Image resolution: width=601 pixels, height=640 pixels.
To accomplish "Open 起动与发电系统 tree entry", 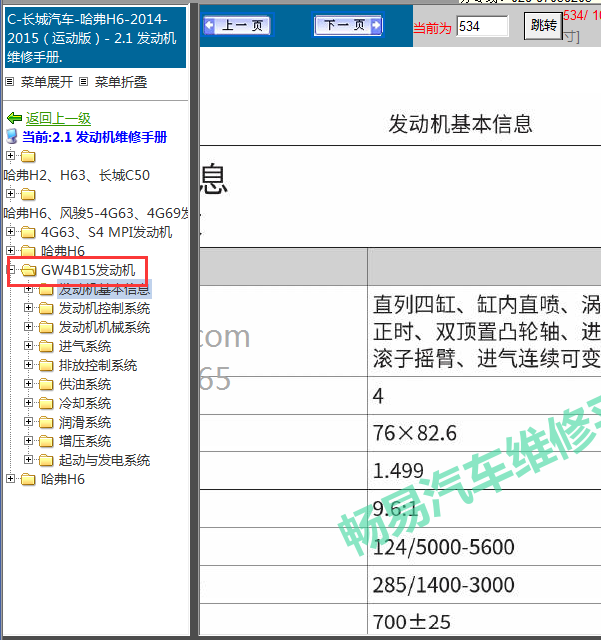I will [104, 460].
